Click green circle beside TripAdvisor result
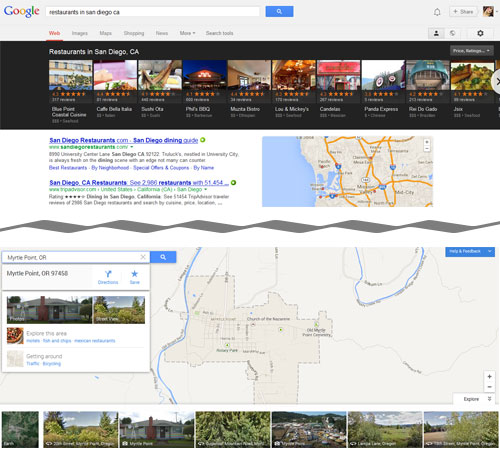This screenshot has width=500, height=450. 233,183
